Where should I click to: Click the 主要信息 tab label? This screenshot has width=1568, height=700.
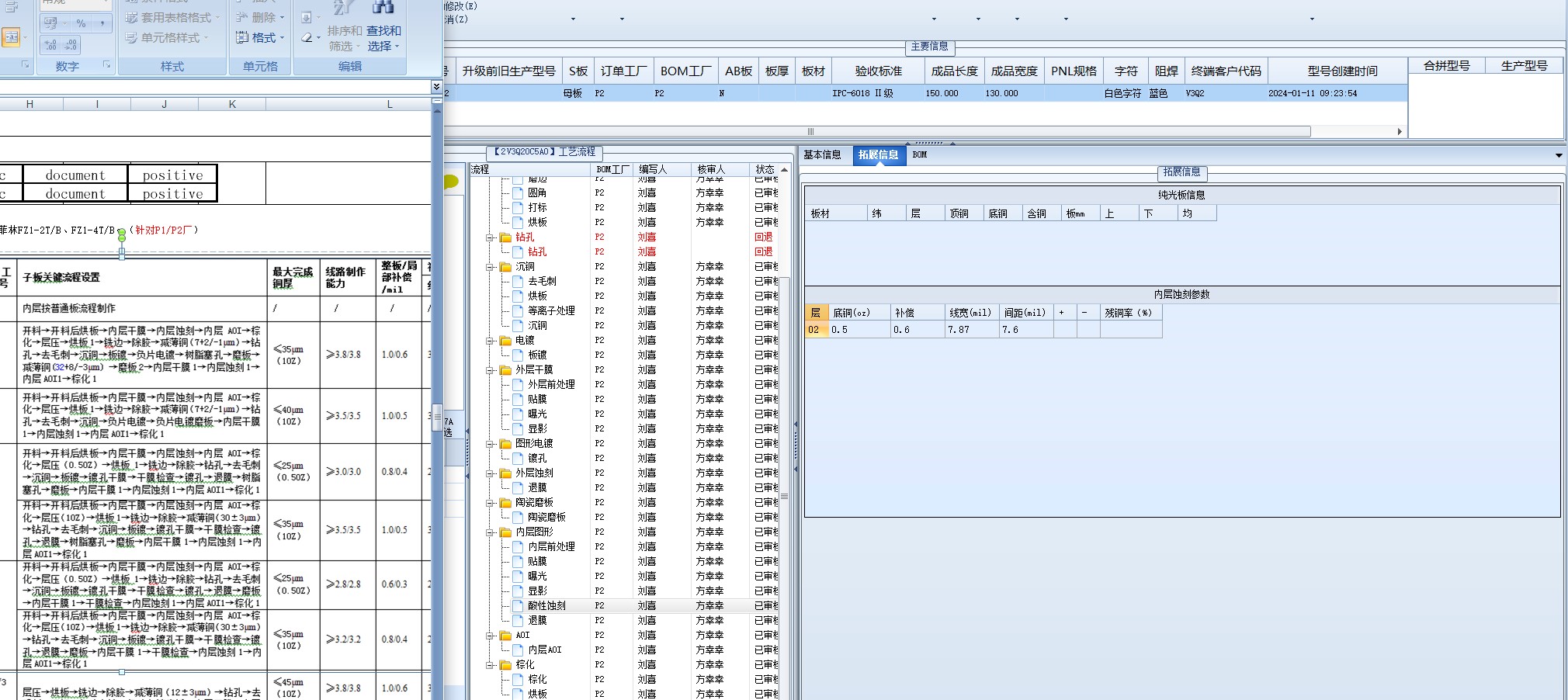[x=929, y=47]
